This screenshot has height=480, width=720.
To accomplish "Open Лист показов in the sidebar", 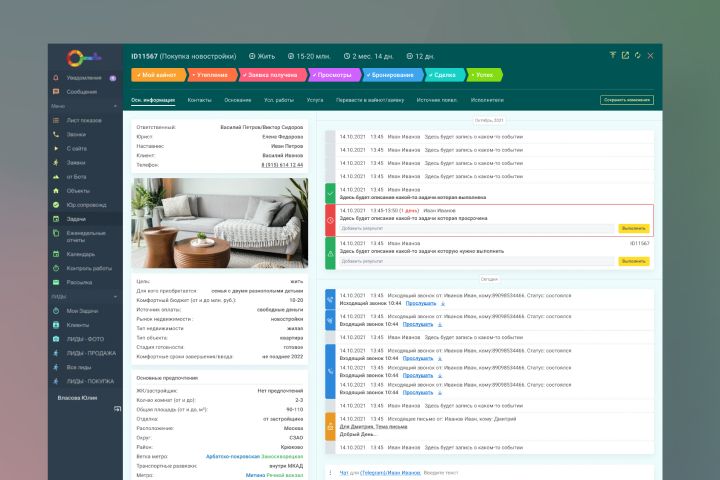I will coord(84,120).
